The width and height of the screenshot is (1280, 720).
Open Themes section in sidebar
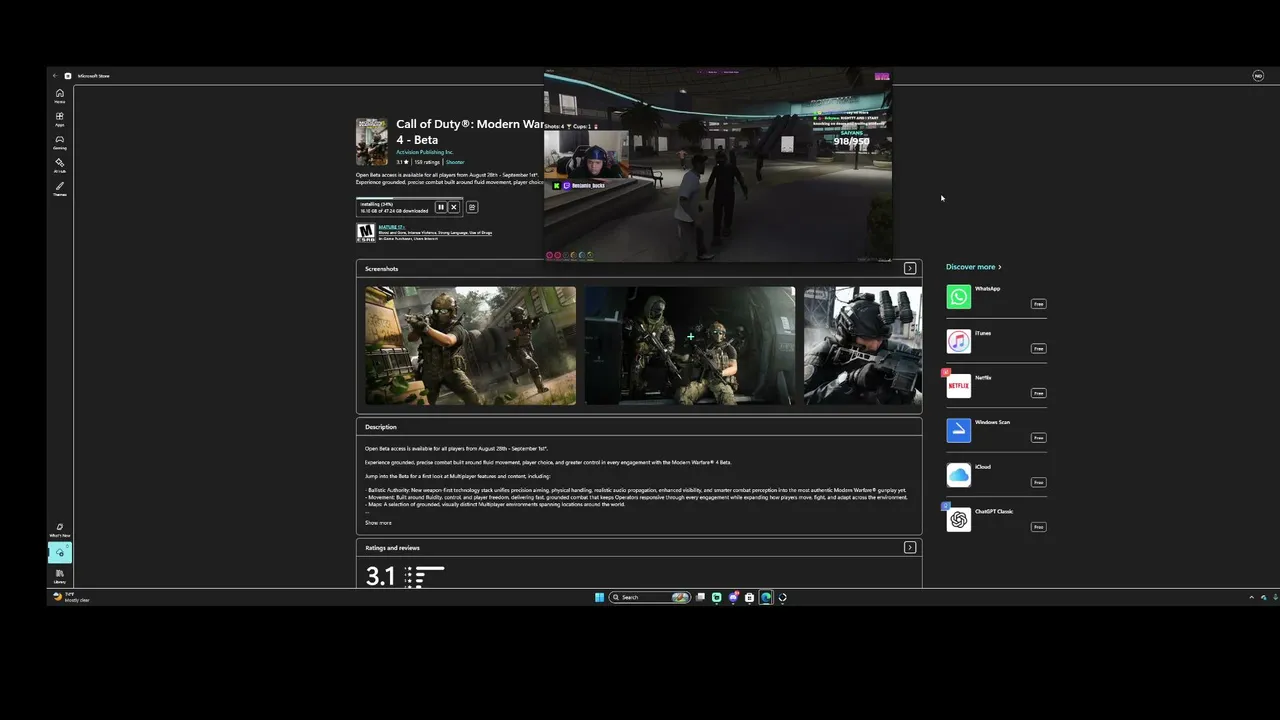[59, 188]
